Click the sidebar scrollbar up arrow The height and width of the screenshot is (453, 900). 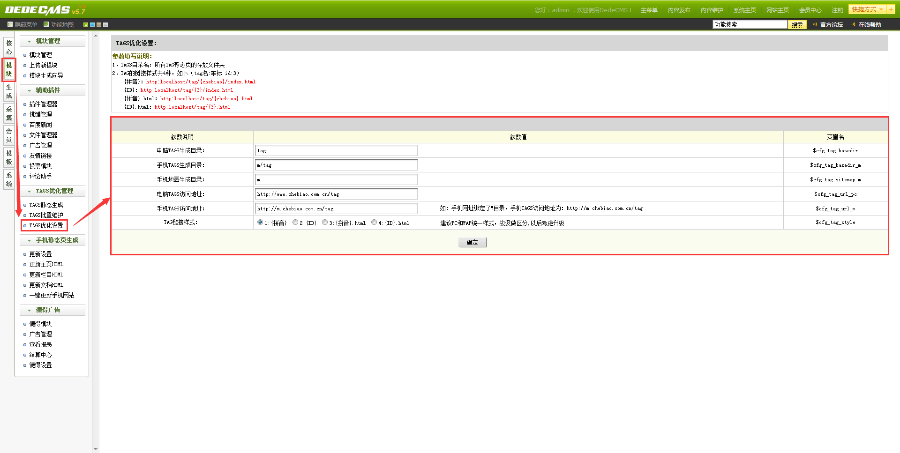tap(96, 36)
